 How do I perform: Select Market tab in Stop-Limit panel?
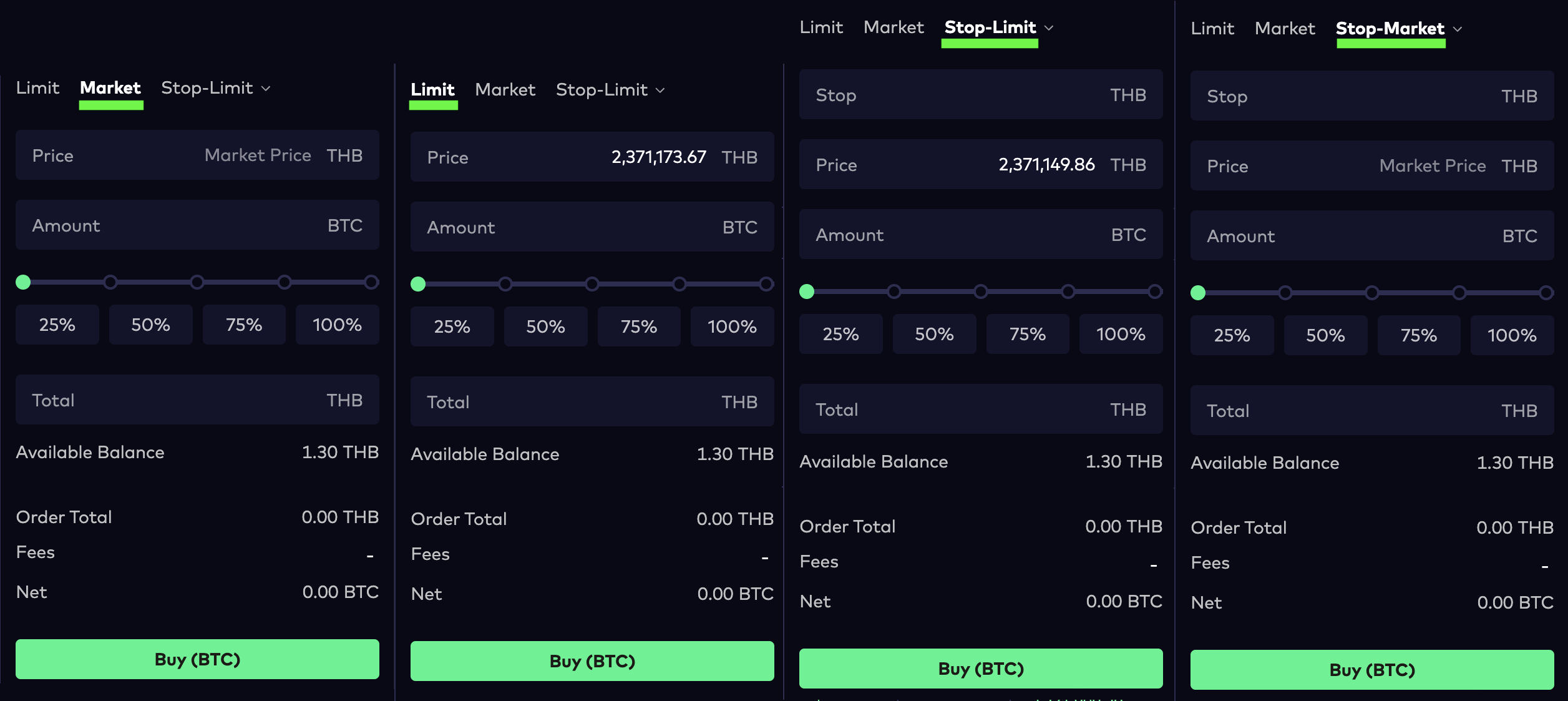pyautogui.click(x=893, y=27)
